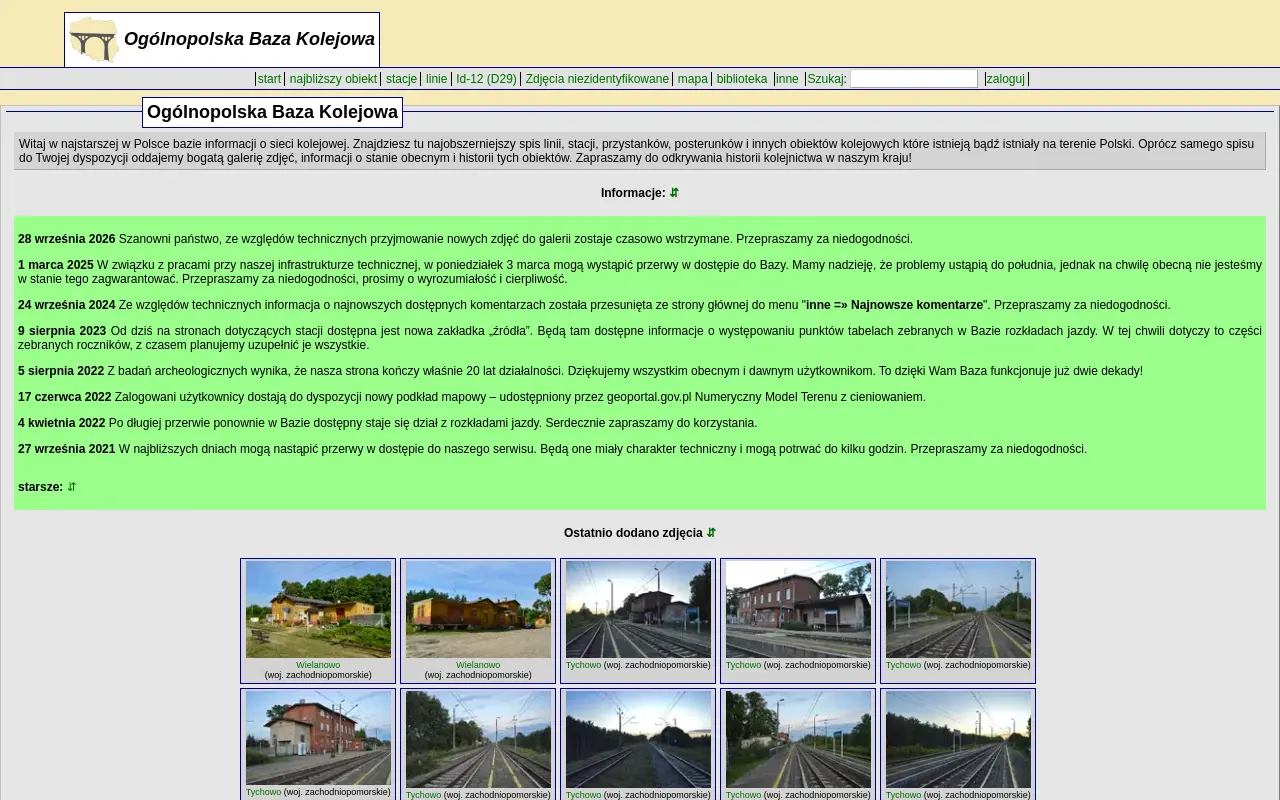Click the viaduct logo in the header
The width and height of the screenshot is (1280, 800).
pos(94,40)
